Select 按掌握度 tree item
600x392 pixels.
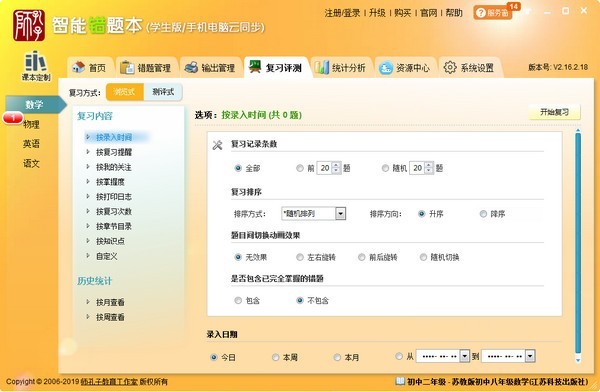click(110, 182)
